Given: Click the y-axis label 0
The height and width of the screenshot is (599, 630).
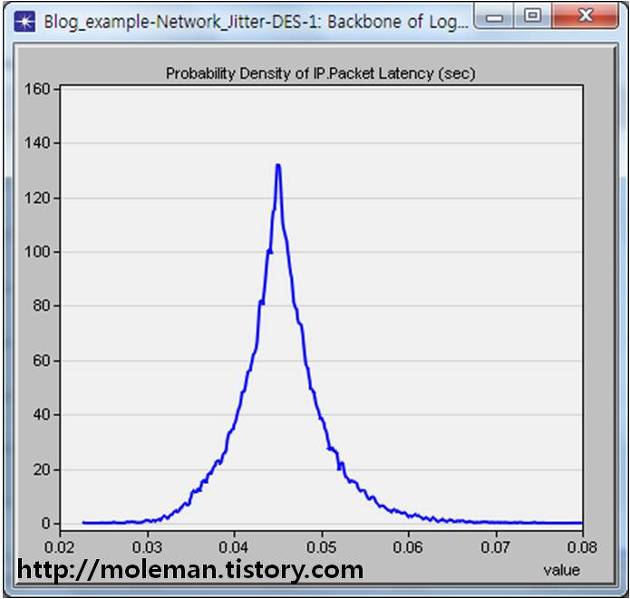Looking at the screenshot, I should tap(46, 523).
